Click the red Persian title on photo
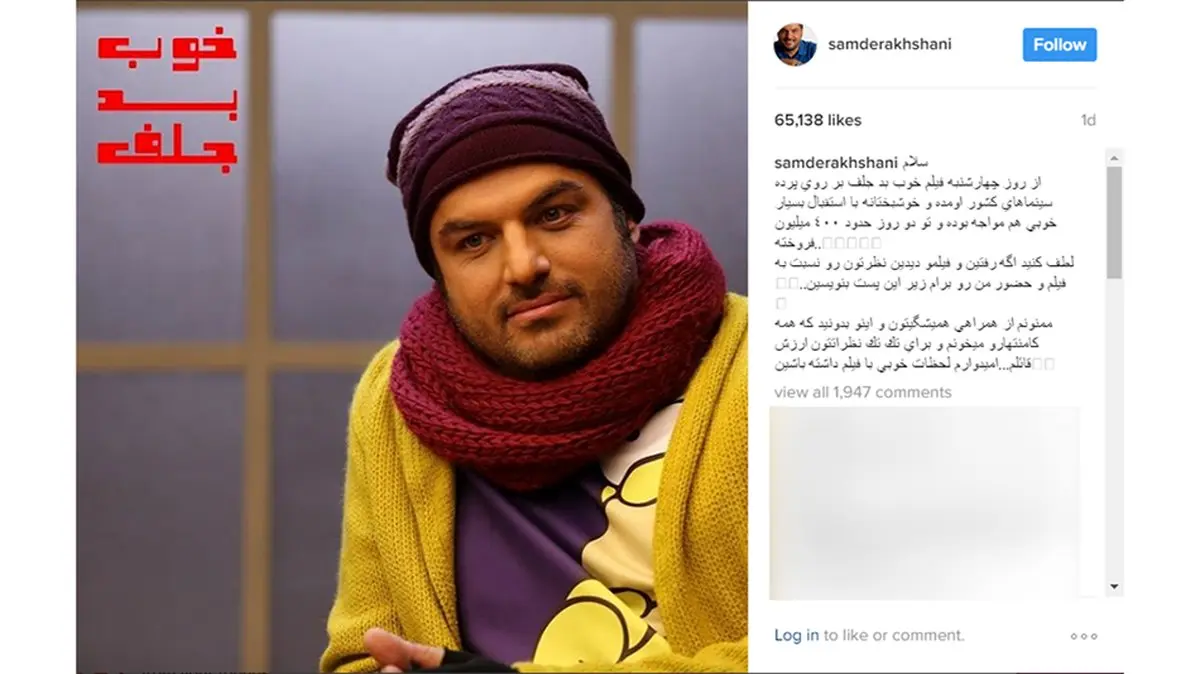 [167, 98]
